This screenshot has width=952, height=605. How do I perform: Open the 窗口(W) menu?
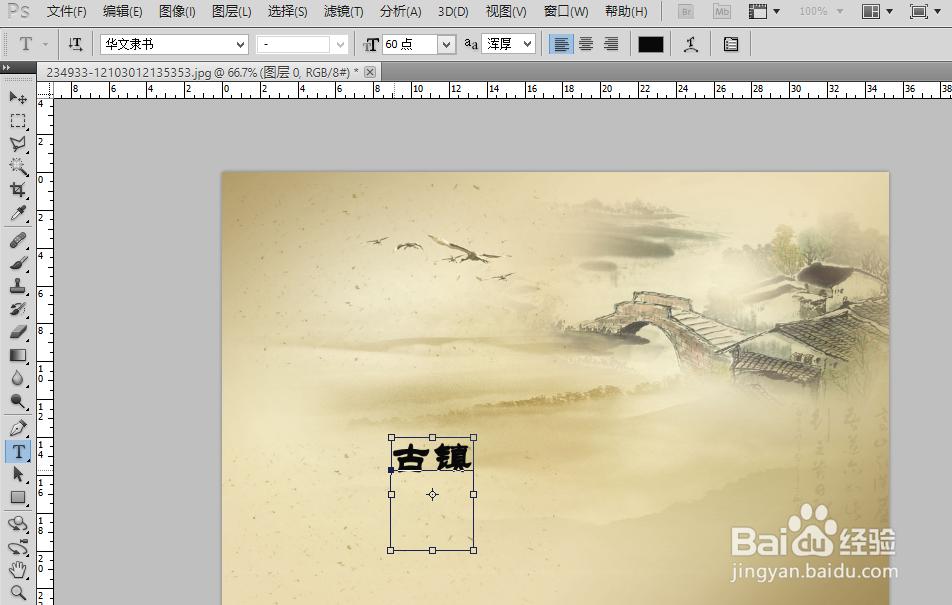566,12
